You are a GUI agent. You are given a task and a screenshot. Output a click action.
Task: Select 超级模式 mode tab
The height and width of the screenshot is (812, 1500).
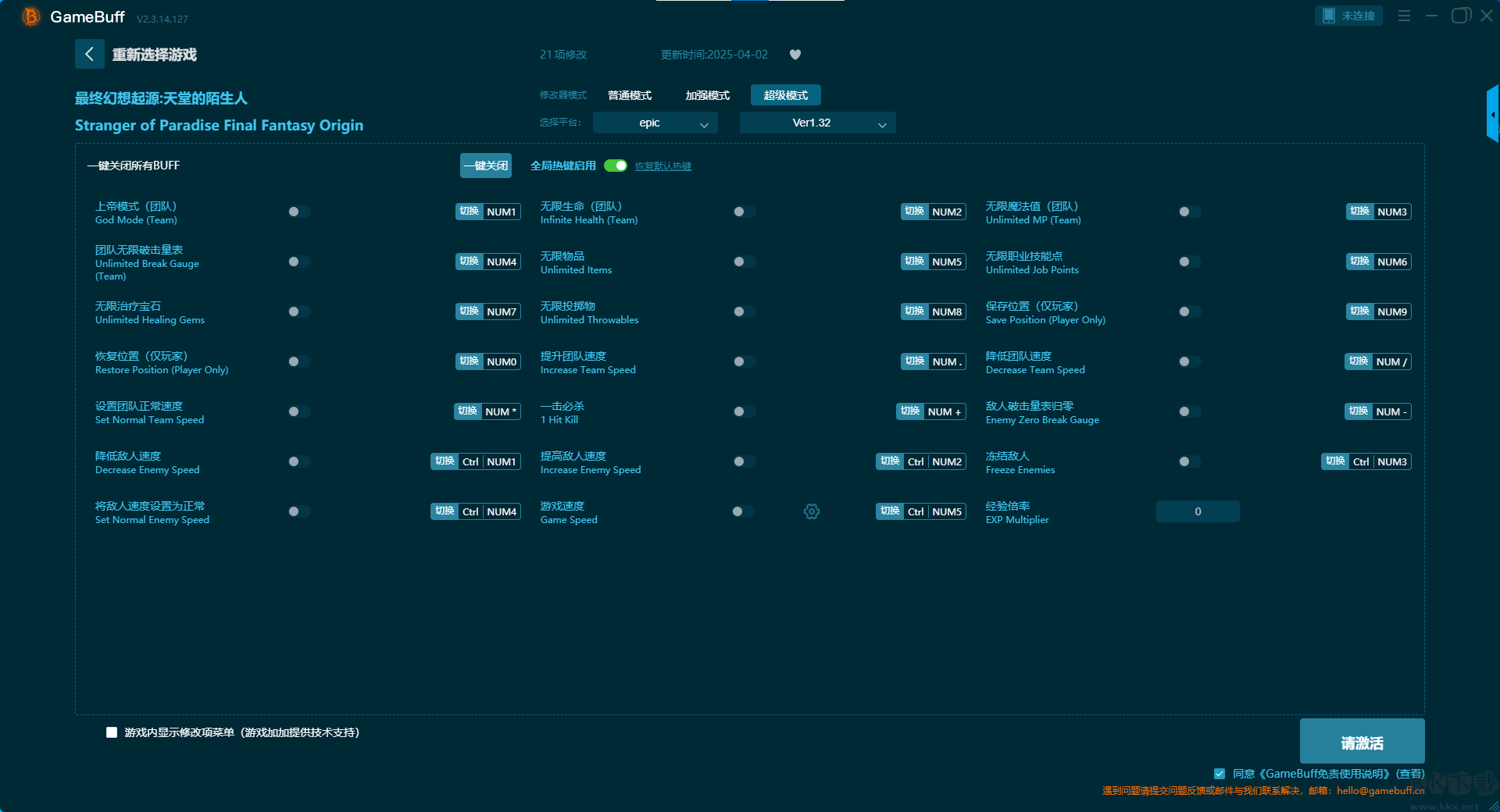click(786, 95)
